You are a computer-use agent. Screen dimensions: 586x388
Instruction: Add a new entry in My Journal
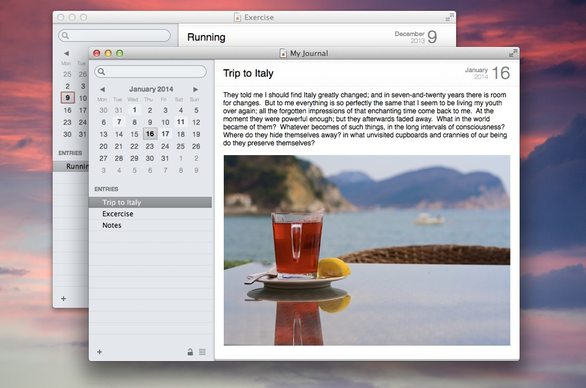coord(99,352)
